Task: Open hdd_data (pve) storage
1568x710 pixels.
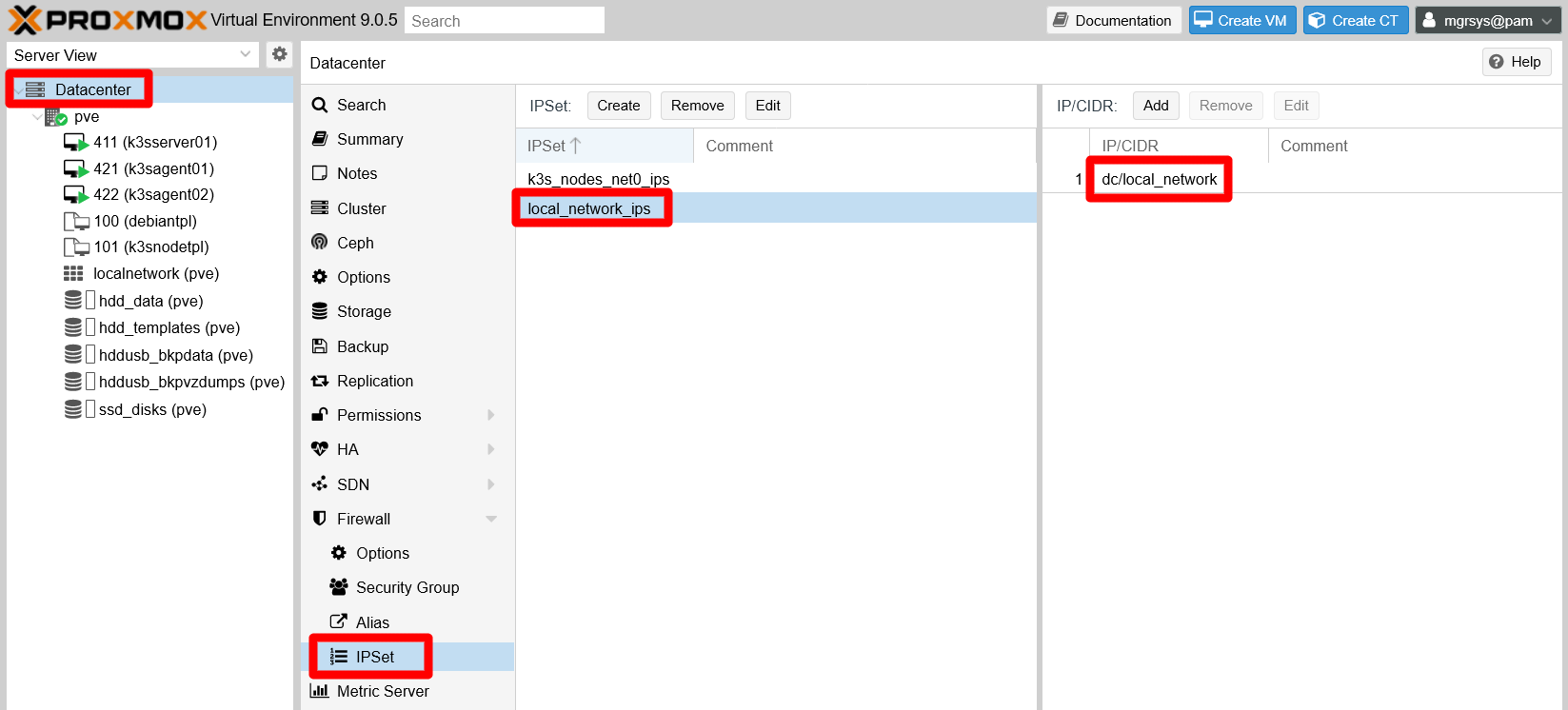Action: (150, 301)
